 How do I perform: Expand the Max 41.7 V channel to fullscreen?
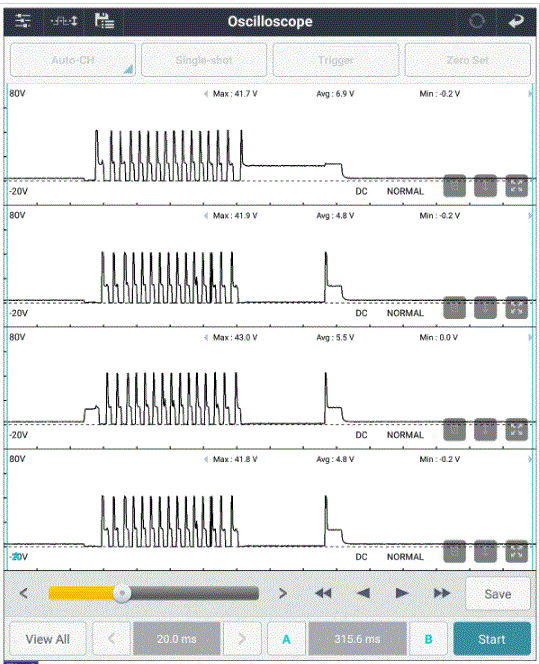517,186
